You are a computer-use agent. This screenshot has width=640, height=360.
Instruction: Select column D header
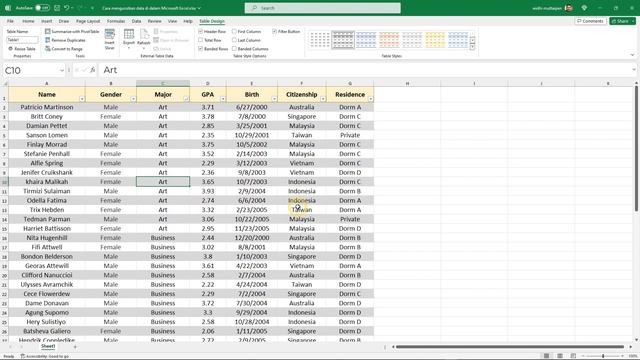pos(208,83)
